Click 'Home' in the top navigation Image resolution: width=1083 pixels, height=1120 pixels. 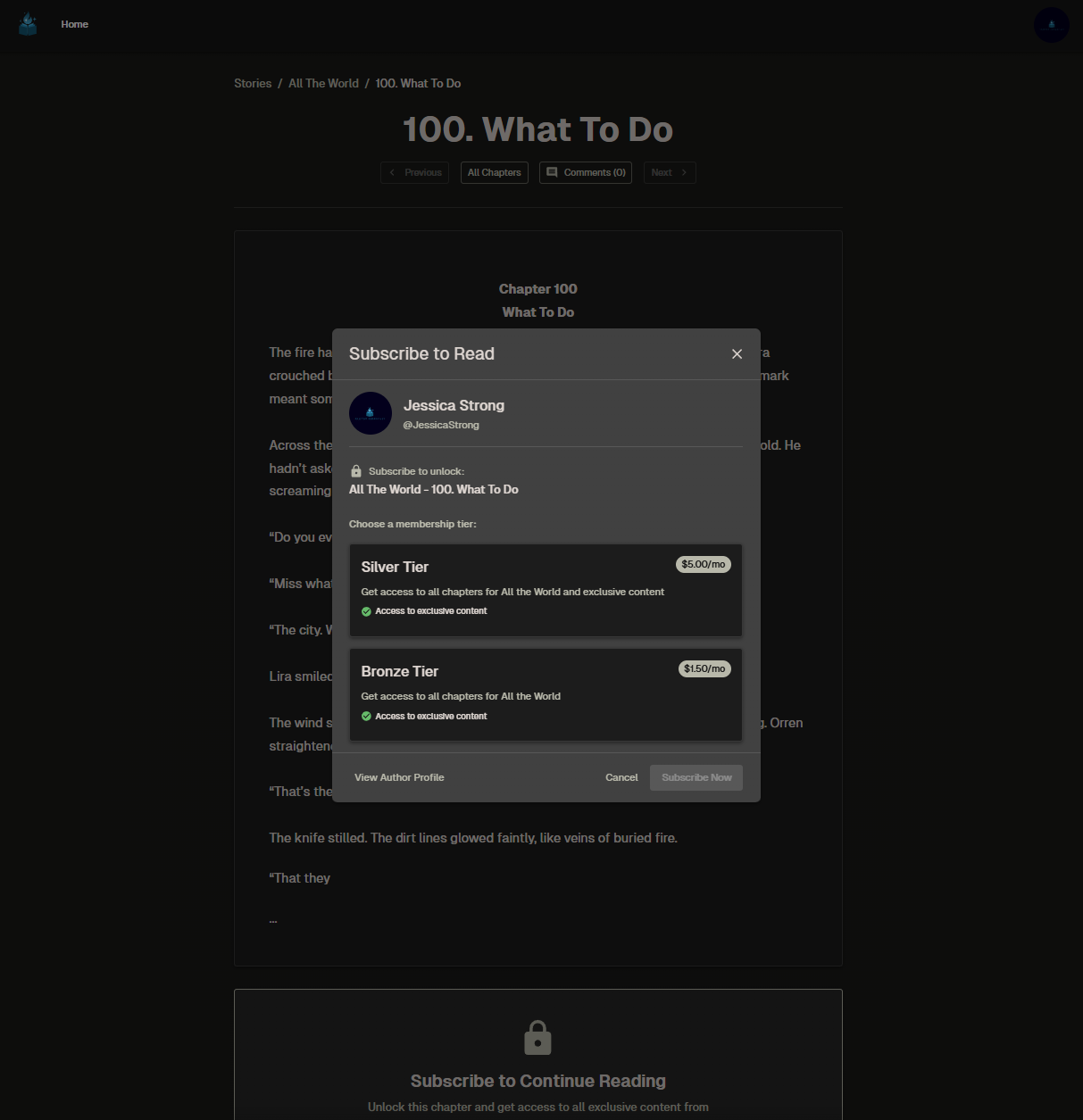click(x=74, y=24)
